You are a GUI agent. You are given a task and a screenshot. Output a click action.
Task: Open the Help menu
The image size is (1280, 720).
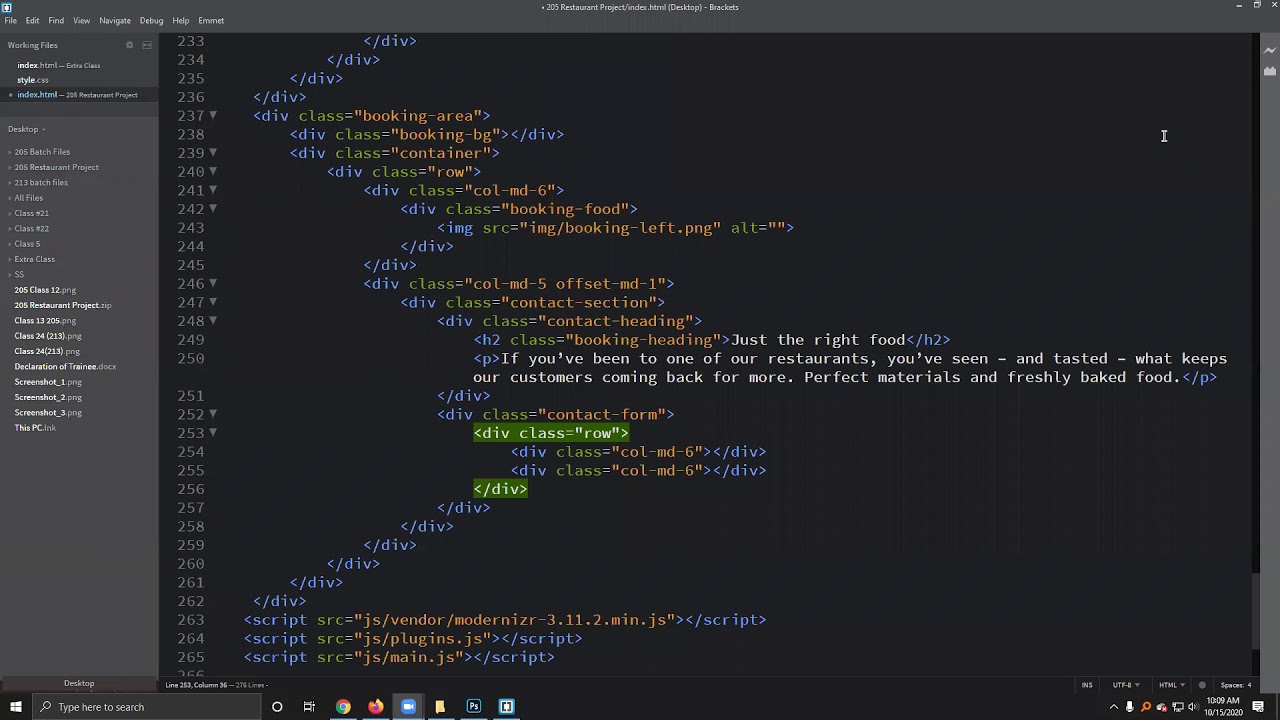point(181,20)
